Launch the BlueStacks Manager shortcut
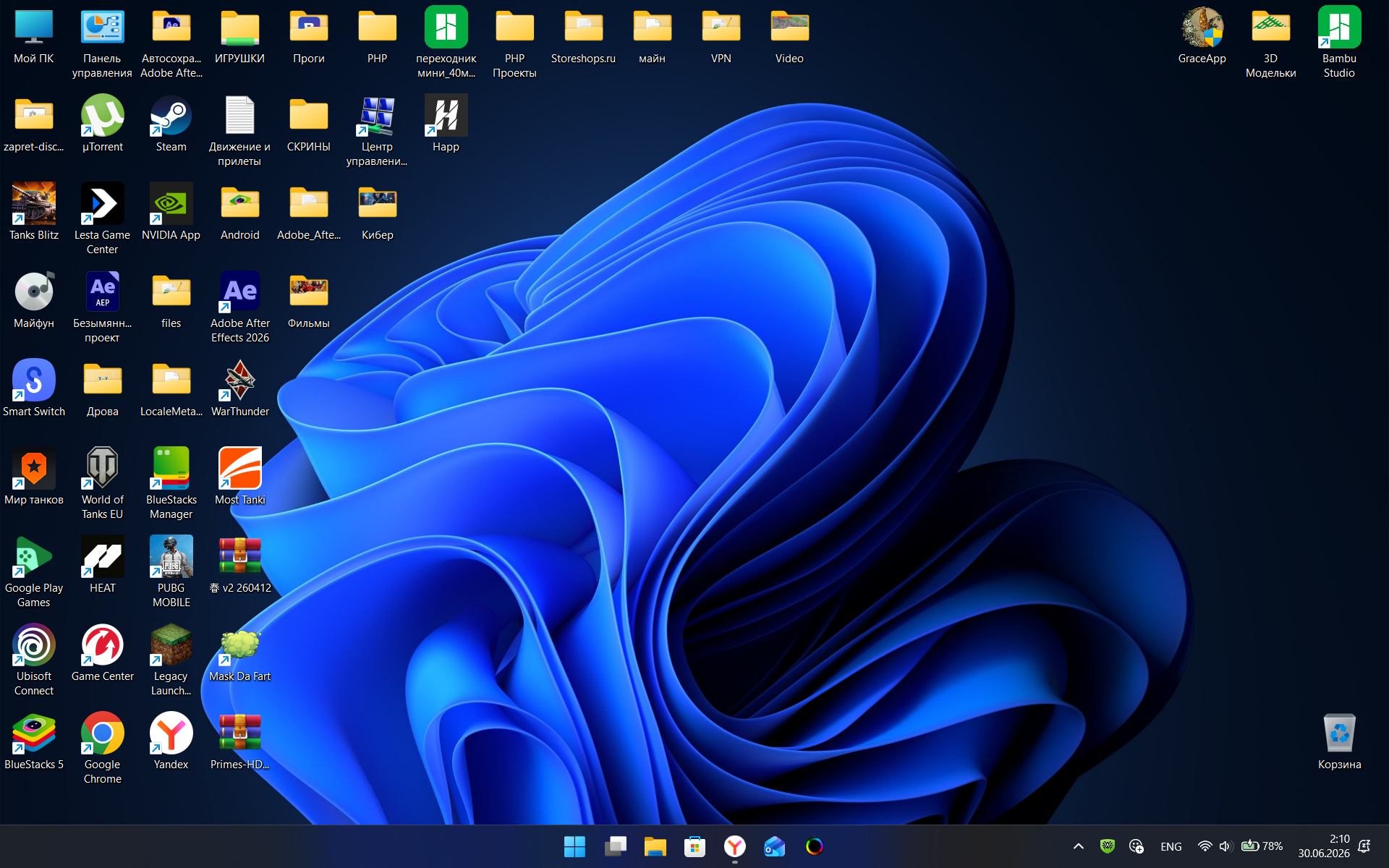Screen dimensions: 1389x868 [171, 485]
